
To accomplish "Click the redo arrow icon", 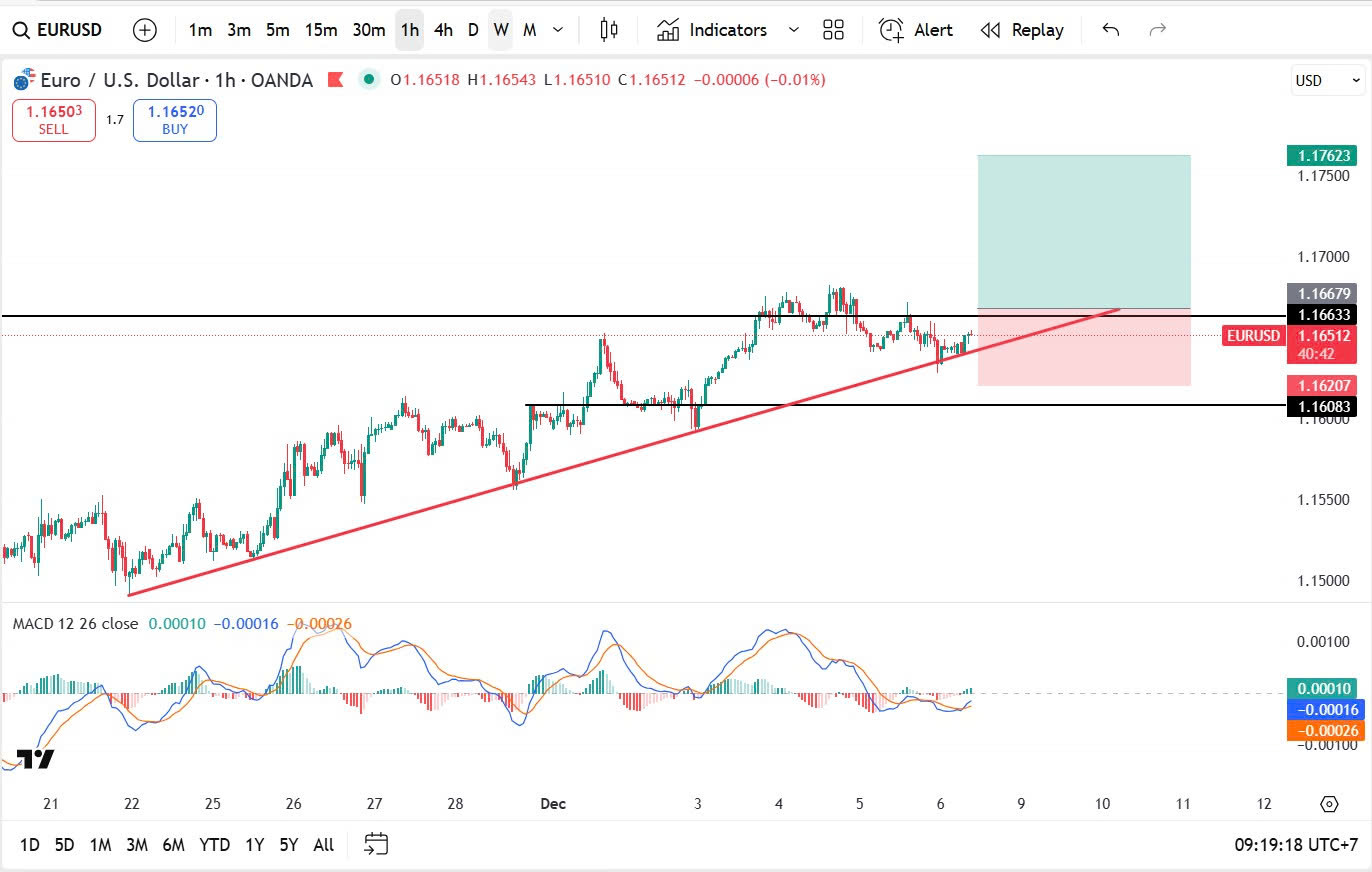I will [1158, 30].
